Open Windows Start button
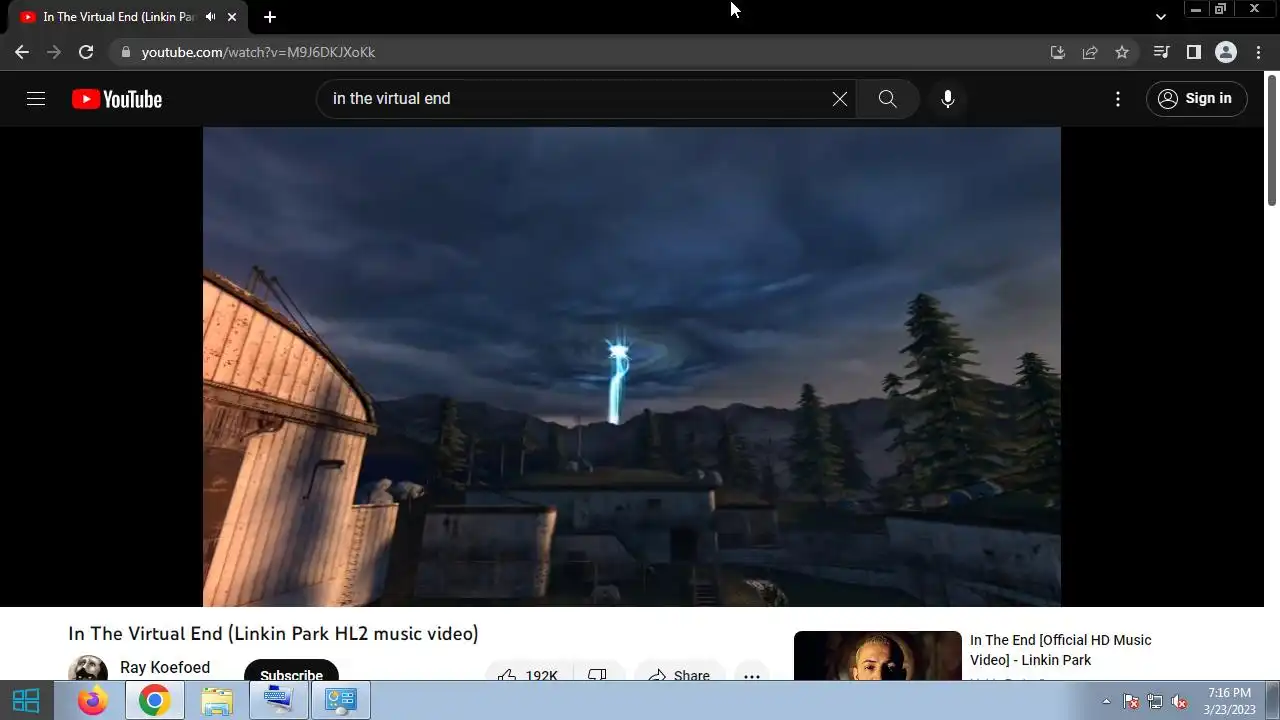The height and width of the screenshot is (720, 1280). [x=26, y=700]
